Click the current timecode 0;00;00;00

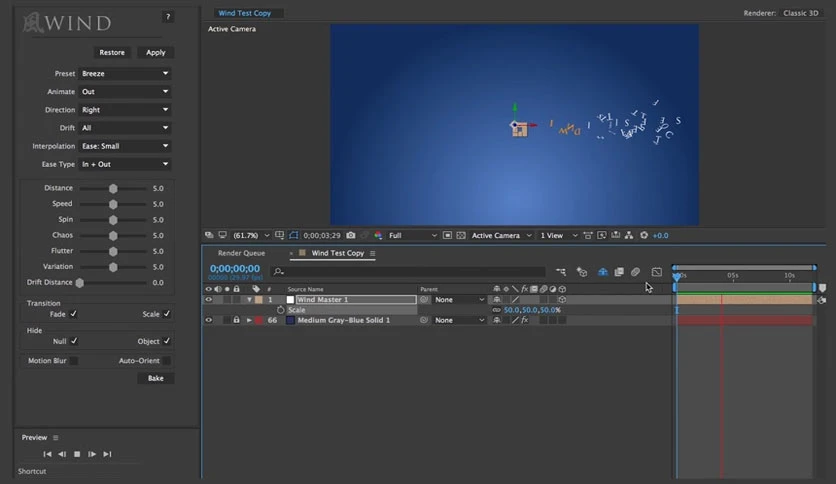pyautogui.click(x=235, y=269)
